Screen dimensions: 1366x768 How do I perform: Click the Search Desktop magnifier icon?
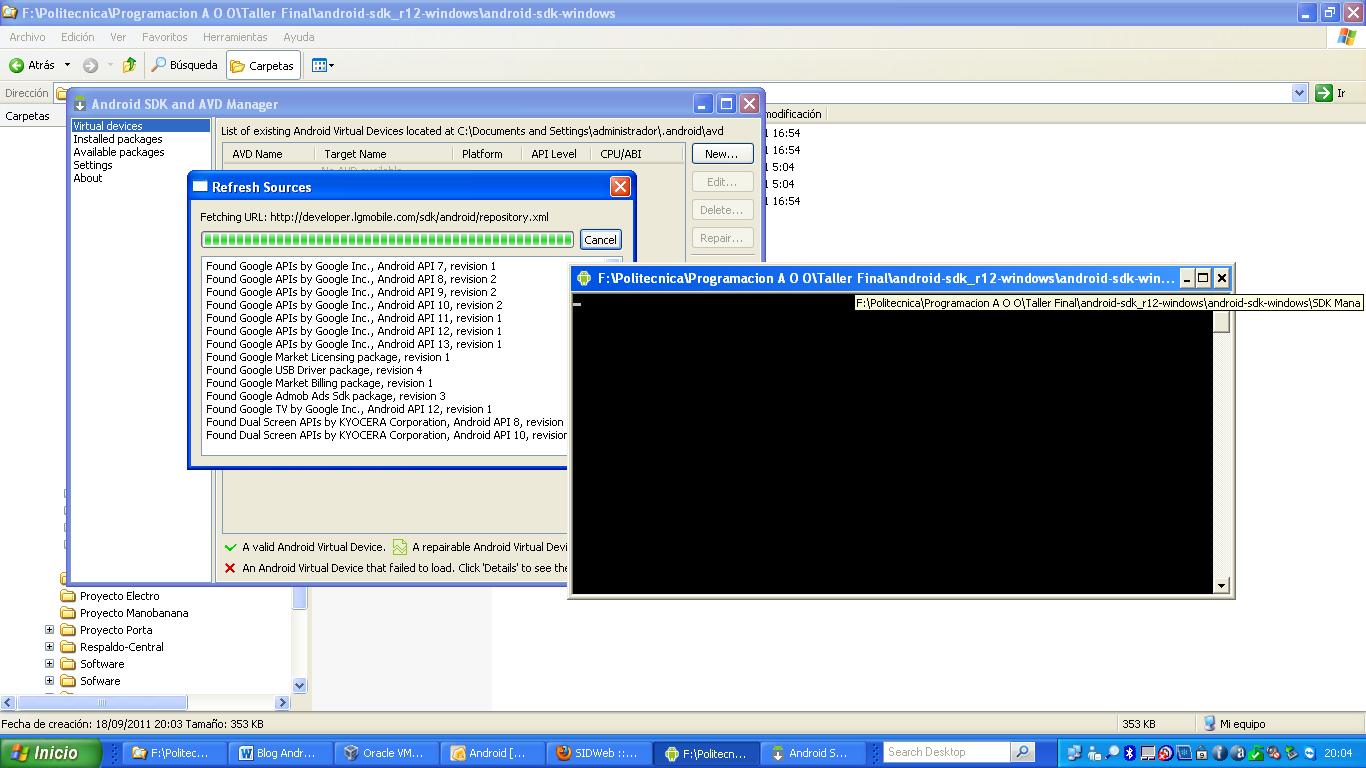click(1022, 752)
